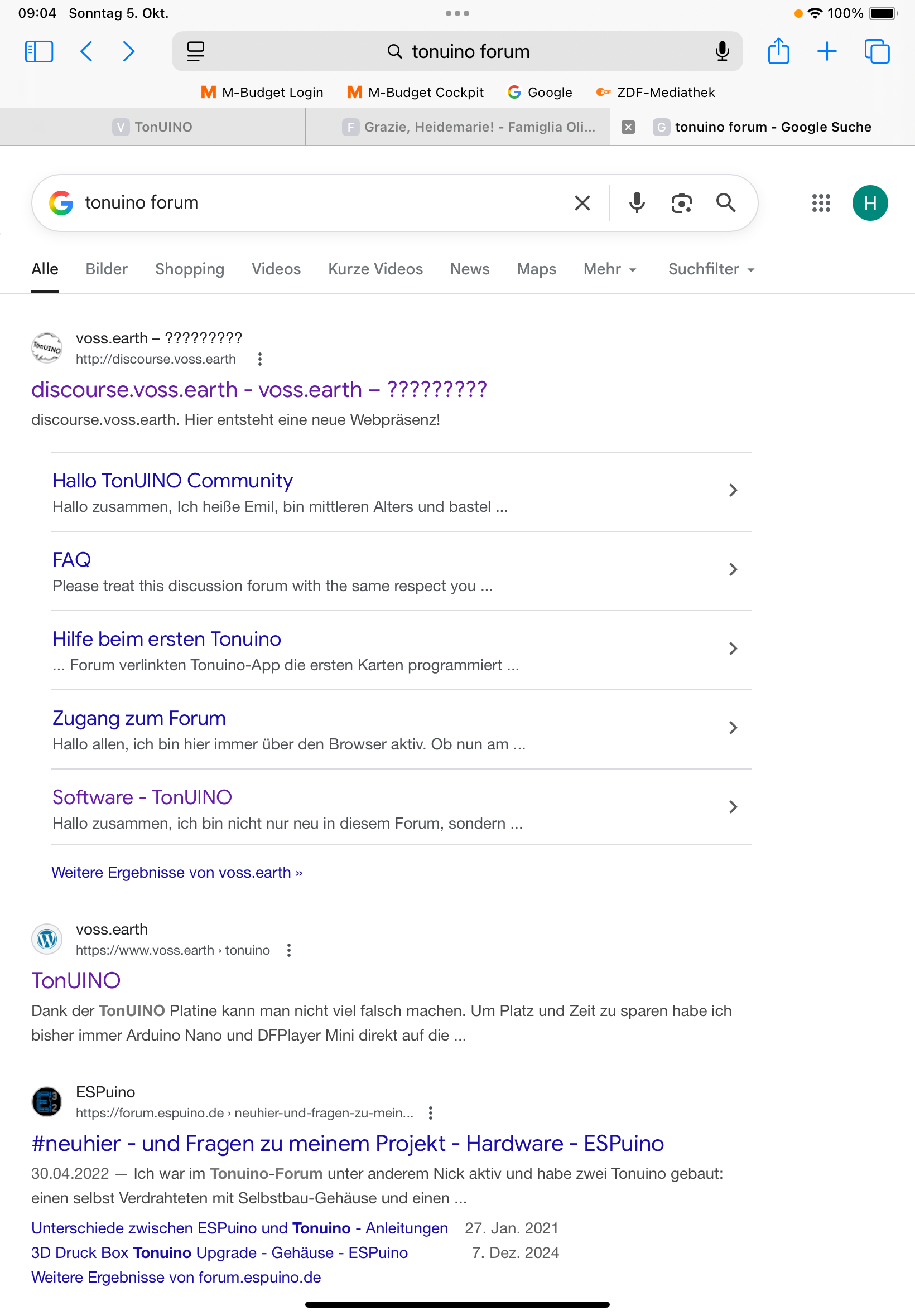Screen dimensions: 915x1316
Task: Open options for the discourse.voss.earth result
Action: 259,359
